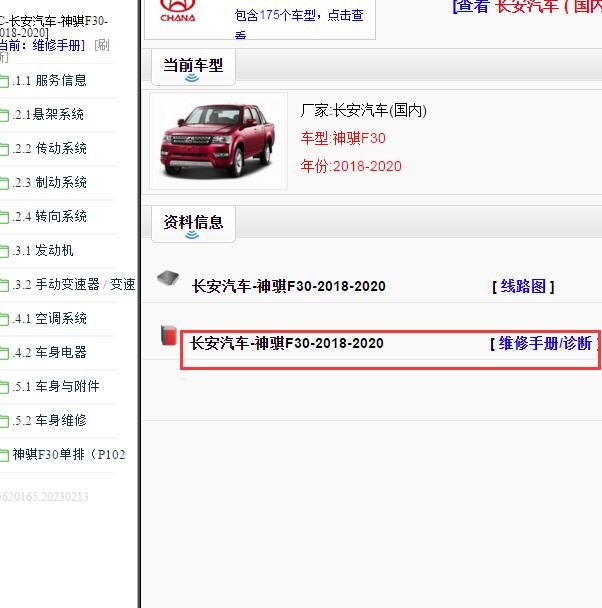Open the 3.1 发动机 folder icon
This screenshot has width=602, height=608.
4,252
